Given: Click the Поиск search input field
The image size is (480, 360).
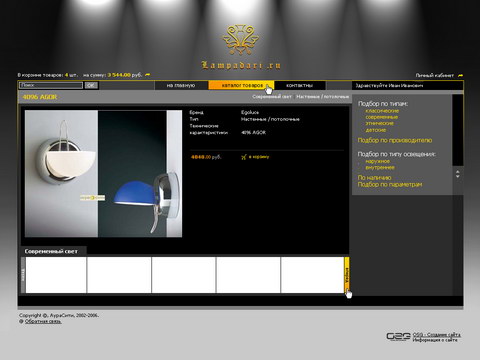Looking at the screenshot, I should coord(51,85).
